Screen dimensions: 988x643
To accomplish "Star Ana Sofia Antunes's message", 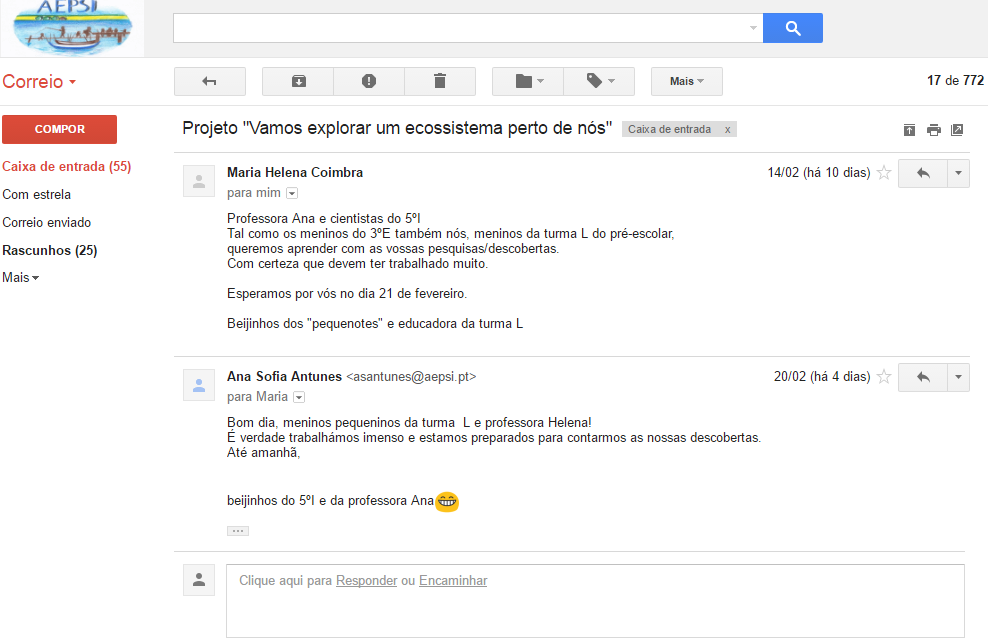I will pos(884,377).
